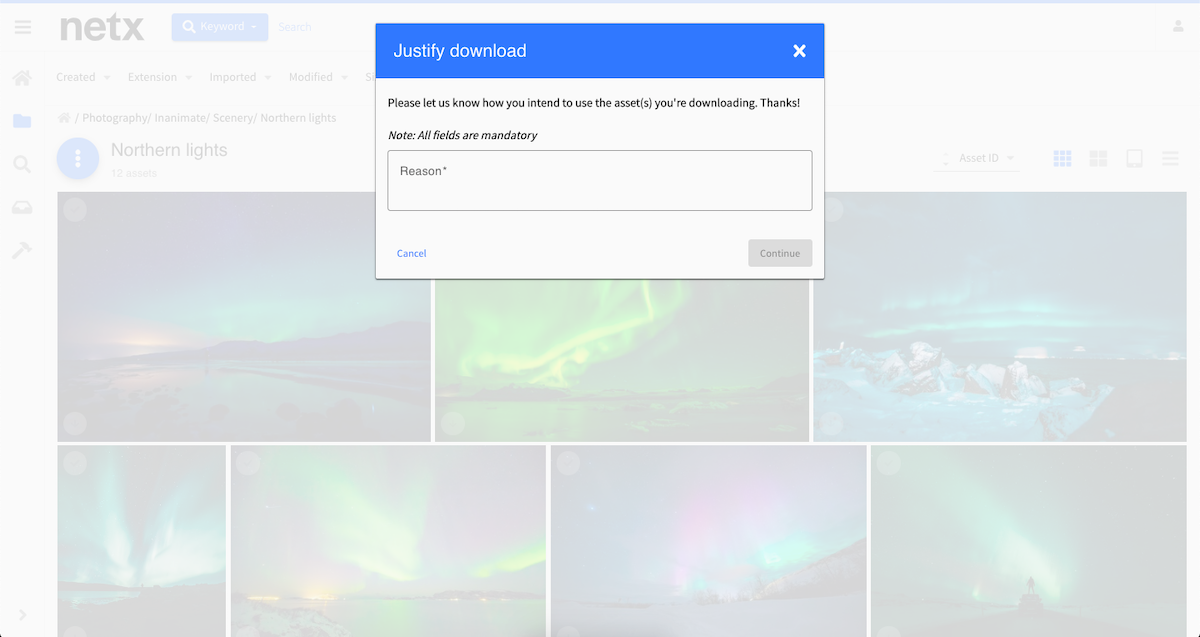Expand the Keyword search type dropdown

point(219,27)
